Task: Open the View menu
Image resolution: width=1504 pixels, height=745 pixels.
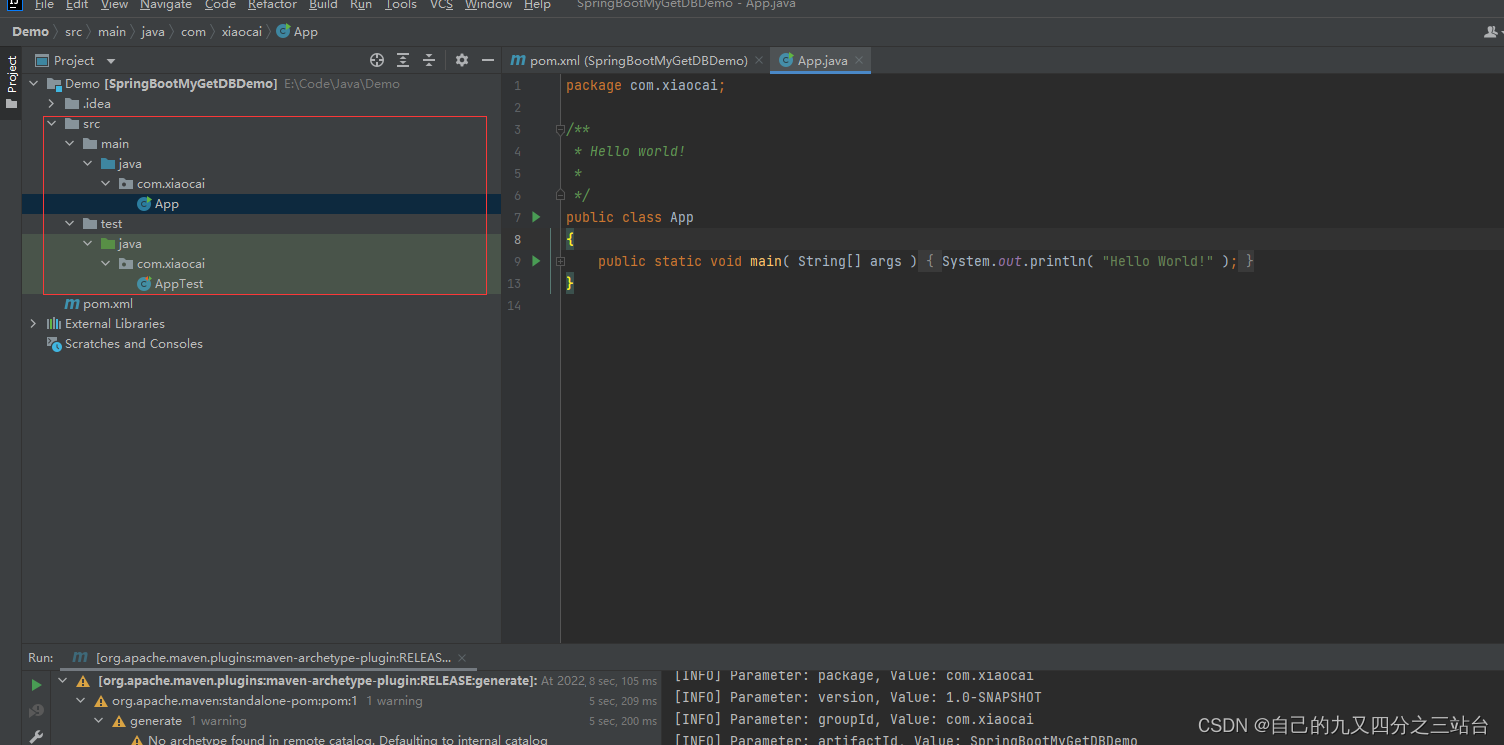Action: pyautogui.click(x=114, y=5)
